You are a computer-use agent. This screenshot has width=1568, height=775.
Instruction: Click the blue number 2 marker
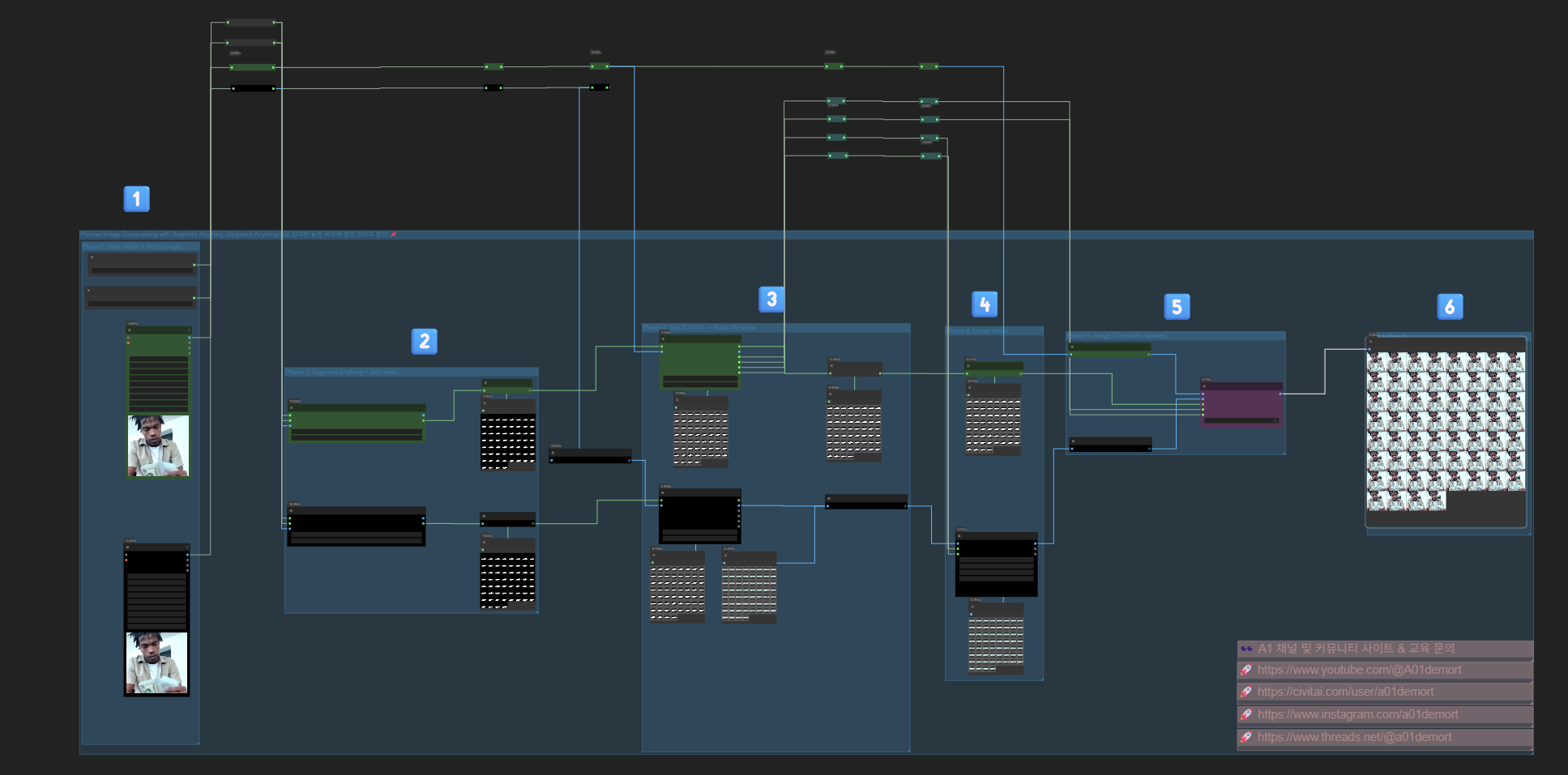tap(424, 341)
